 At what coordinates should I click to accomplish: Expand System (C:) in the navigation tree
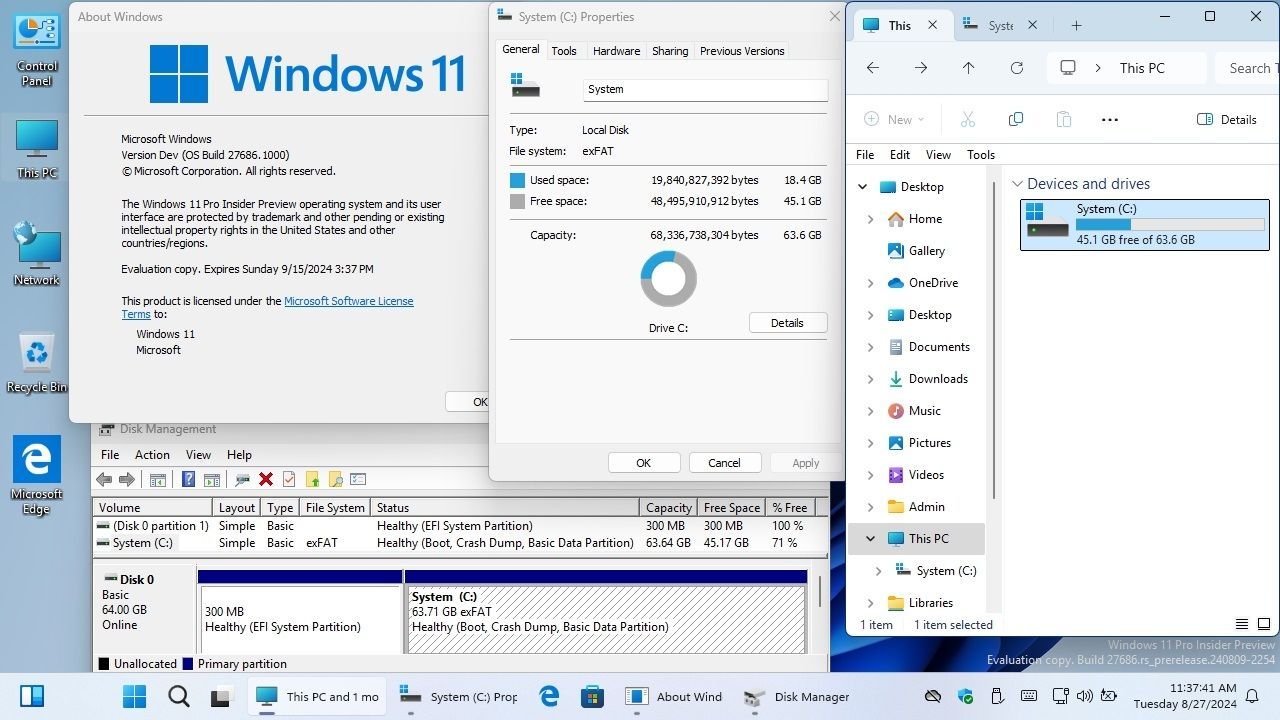click(x=878, y=571)
